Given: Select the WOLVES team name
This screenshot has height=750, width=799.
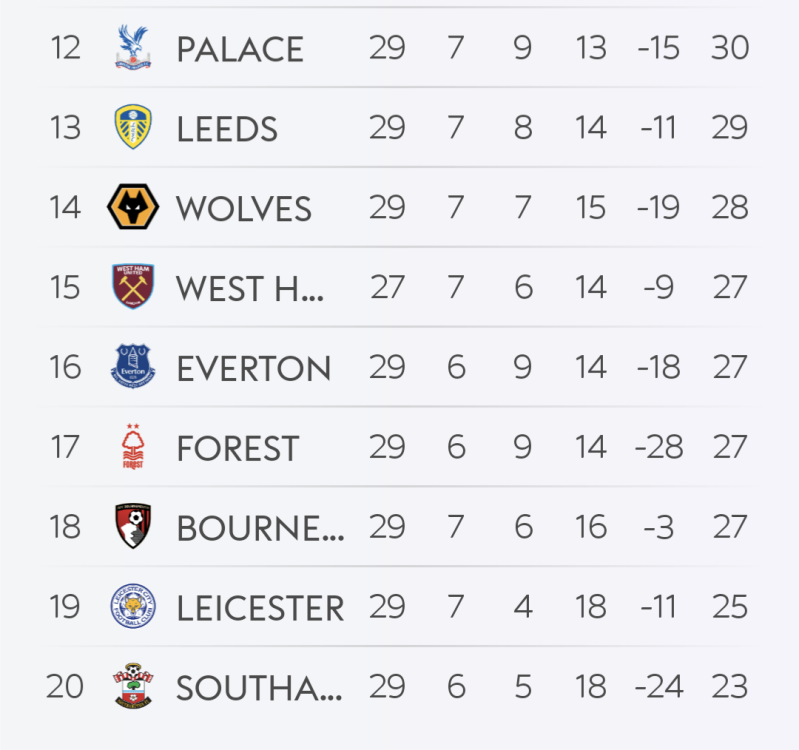Looking at the screenshot, I should point(243,209).
